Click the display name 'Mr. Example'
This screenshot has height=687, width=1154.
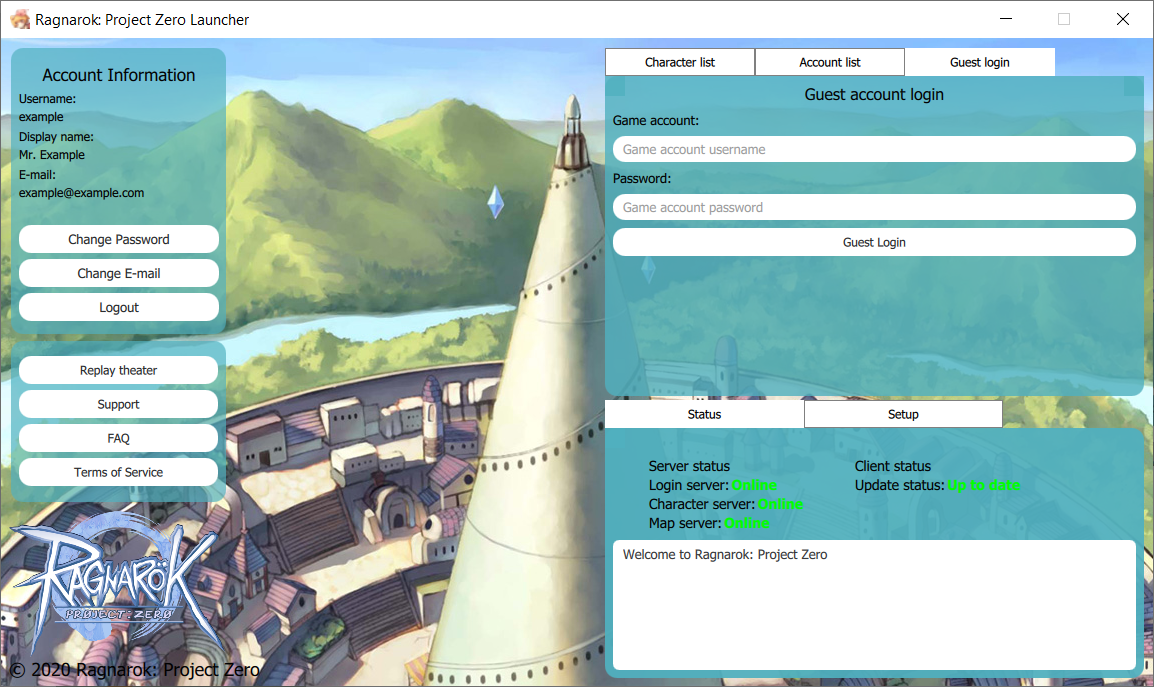[52, 155]
